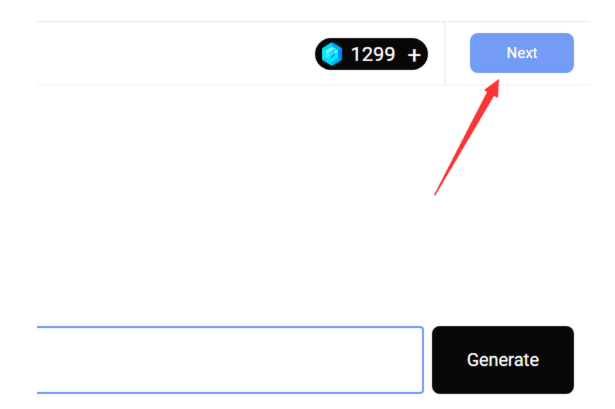Screen dimensions: 615x409
Task: Click the gem icon left of the plus
Action: click(332, 55)
